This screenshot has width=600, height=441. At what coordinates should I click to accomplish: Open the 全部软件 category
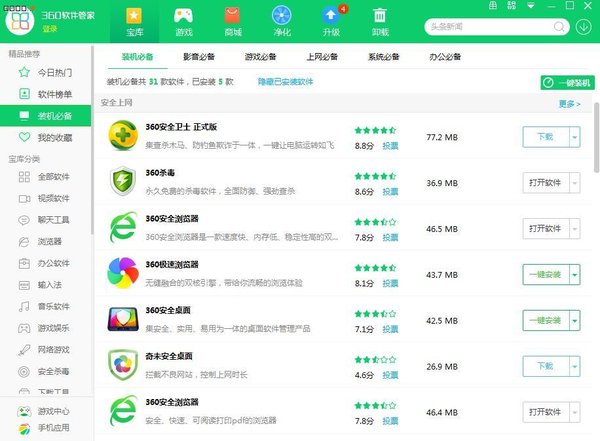(46, 176)
